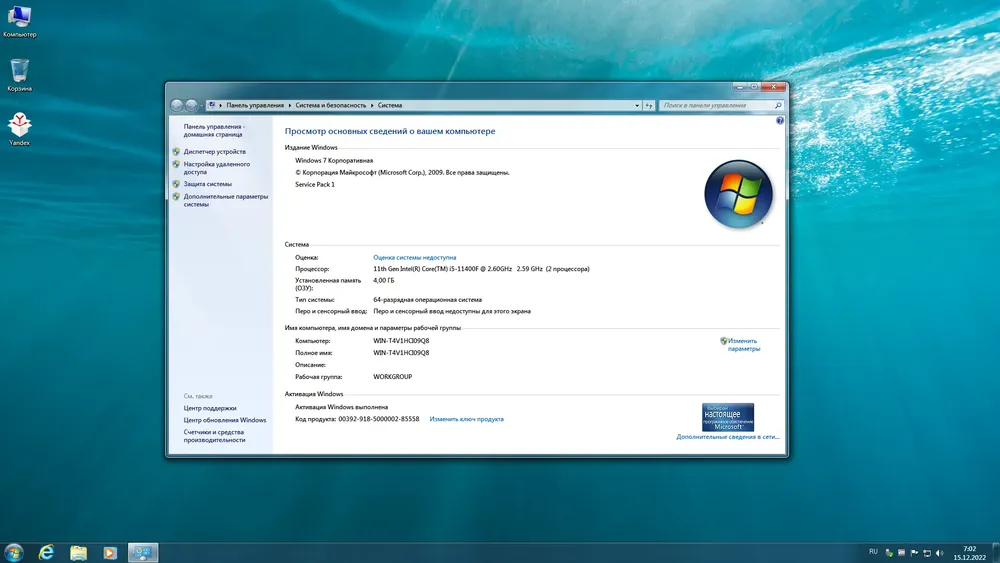Click product code 00392-918-5000002-85558
The image size is (1000, 563).
379,419
